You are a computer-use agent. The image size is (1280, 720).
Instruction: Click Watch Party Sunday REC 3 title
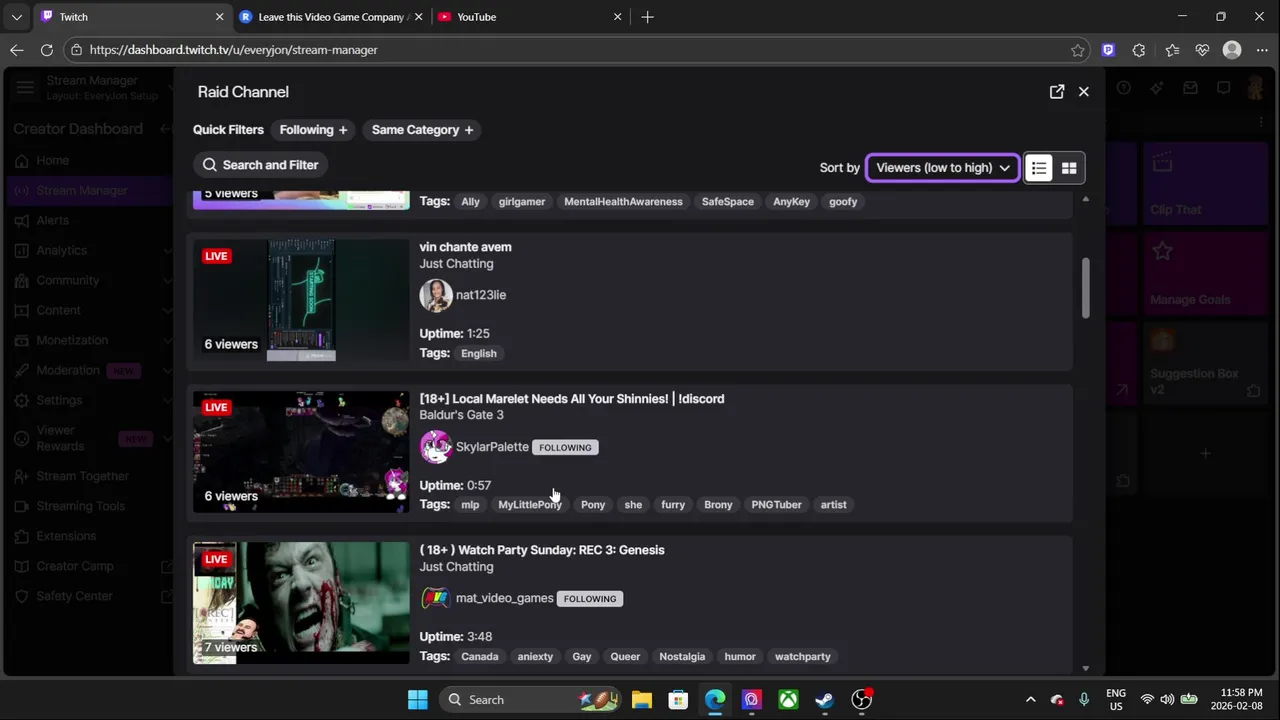(x=542, y=550)
